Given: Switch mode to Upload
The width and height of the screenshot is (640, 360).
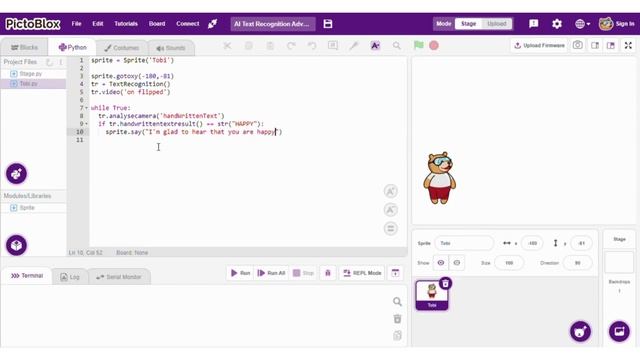Looking at the screenshot, I should point(496,24).
